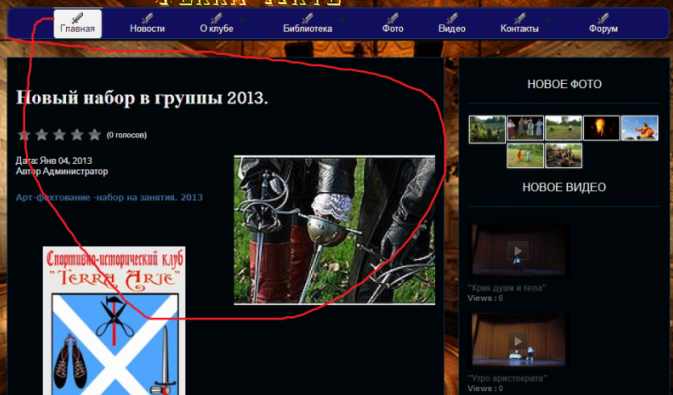Rate the article three stars

point(59,135)
